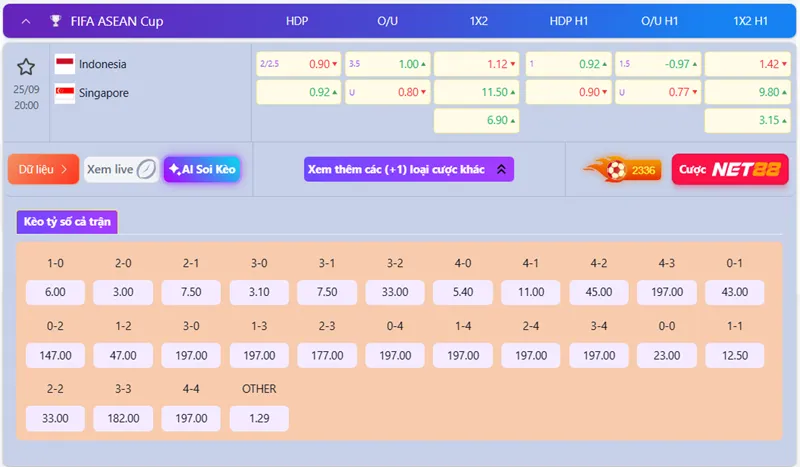Viewport: 800px width, 467px height.
Task: Pick Over 3.5 odds 1.00
Action: pyautogui.click(x=388, y=64)
